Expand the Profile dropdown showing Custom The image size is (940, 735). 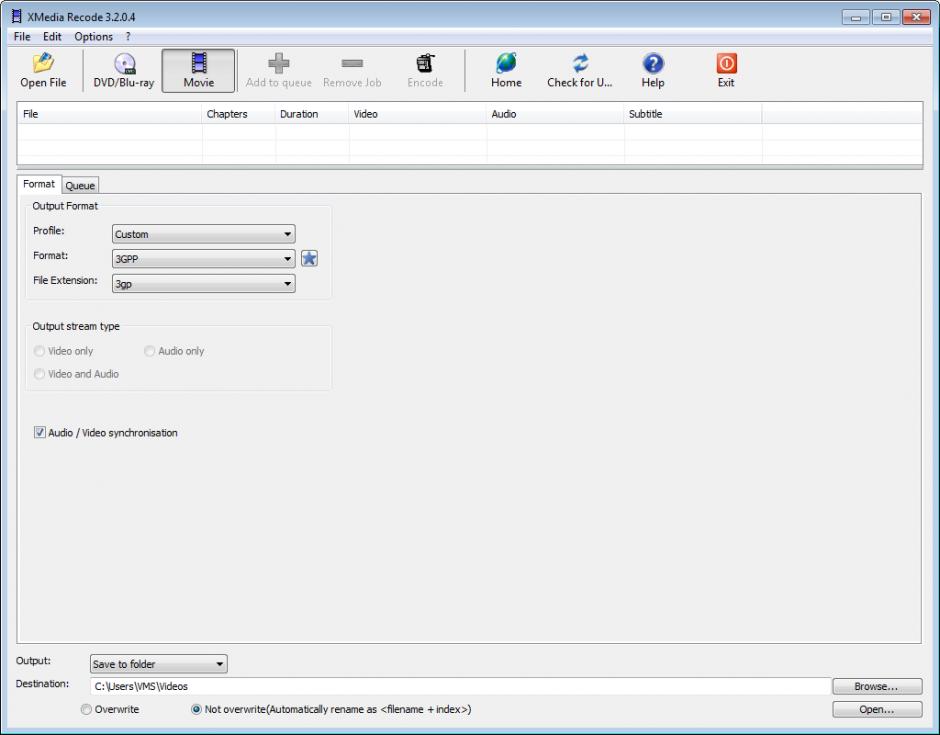(x=204, y=234)
